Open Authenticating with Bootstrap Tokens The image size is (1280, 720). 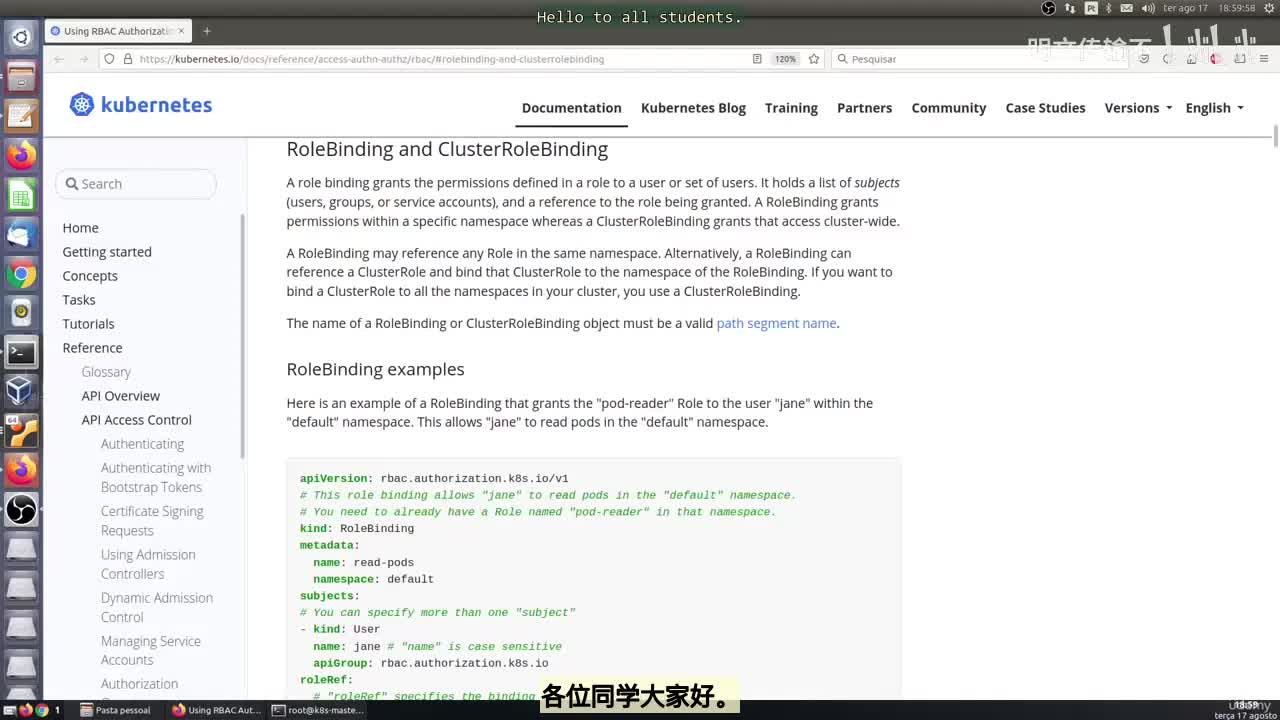click(x=156, y=477)
